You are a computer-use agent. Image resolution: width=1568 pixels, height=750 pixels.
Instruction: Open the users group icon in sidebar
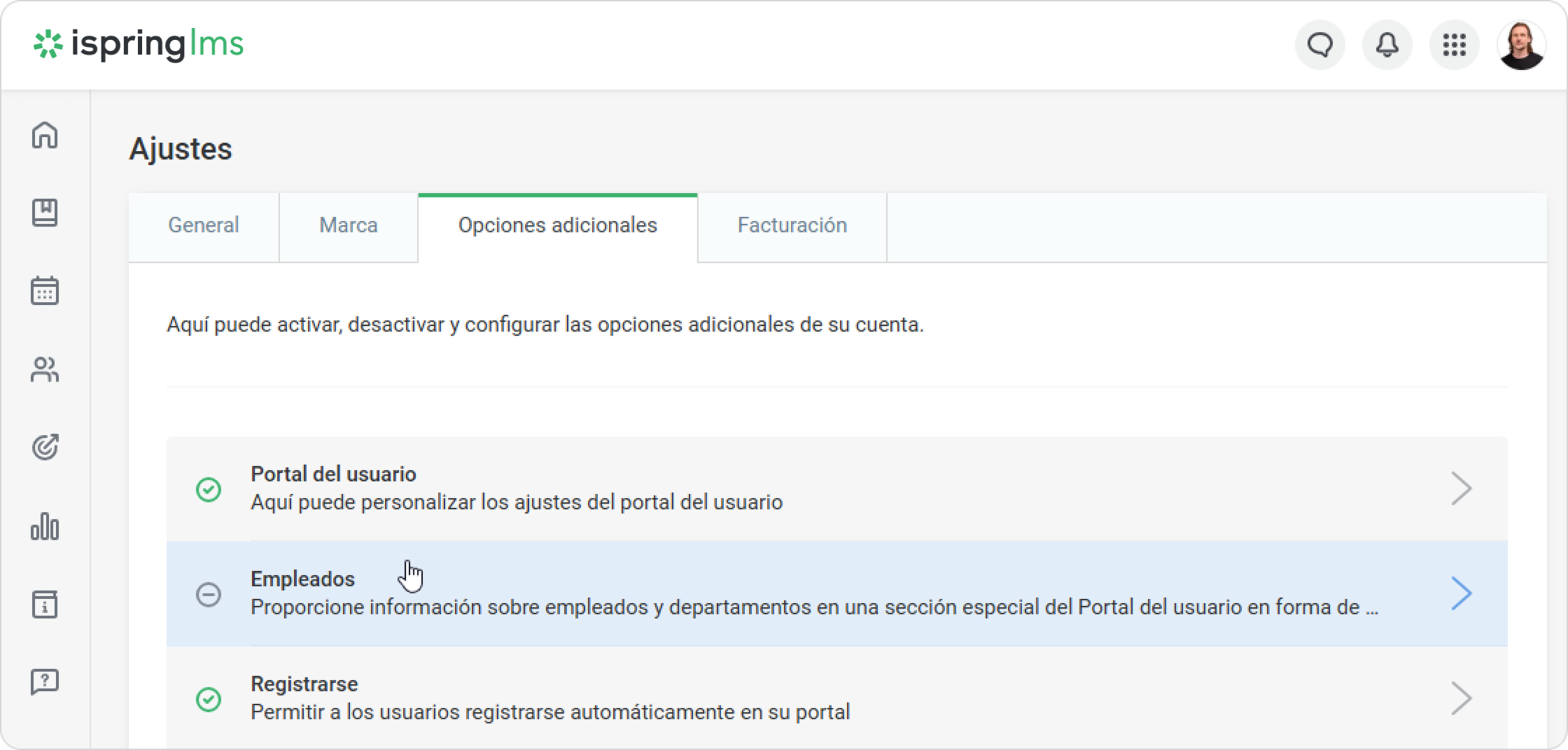[x=45, y=369]
